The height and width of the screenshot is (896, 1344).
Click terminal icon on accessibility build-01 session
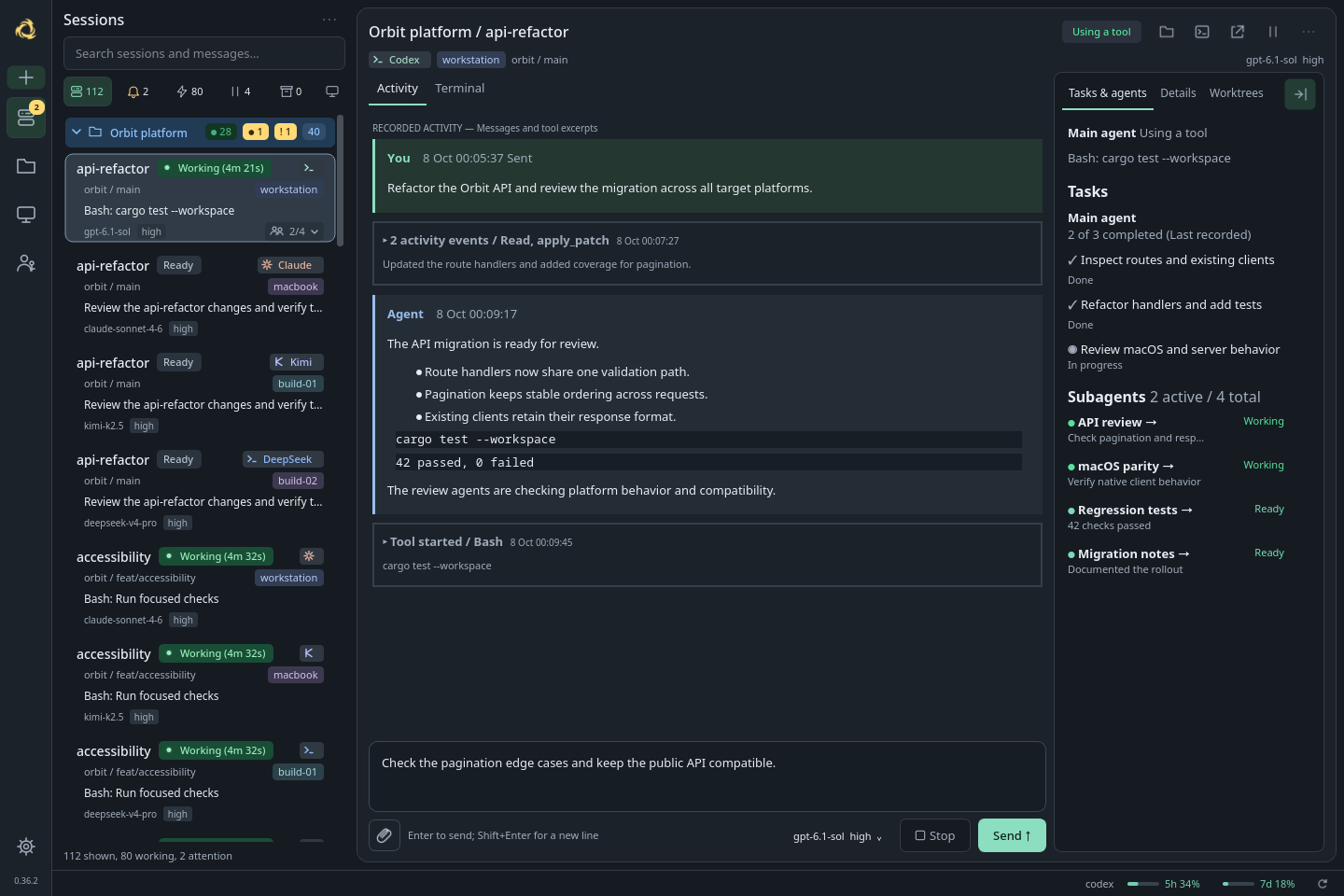point(312,750)
